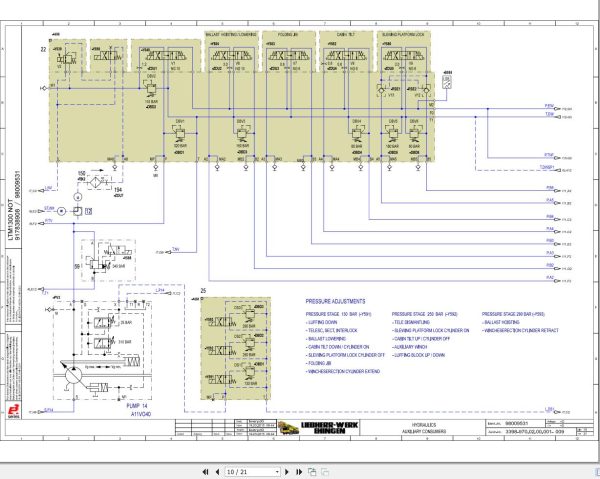Screen dimensions: 600x479
Task: Click the TELE DISMANTLING entry
Action: point(411,322)
